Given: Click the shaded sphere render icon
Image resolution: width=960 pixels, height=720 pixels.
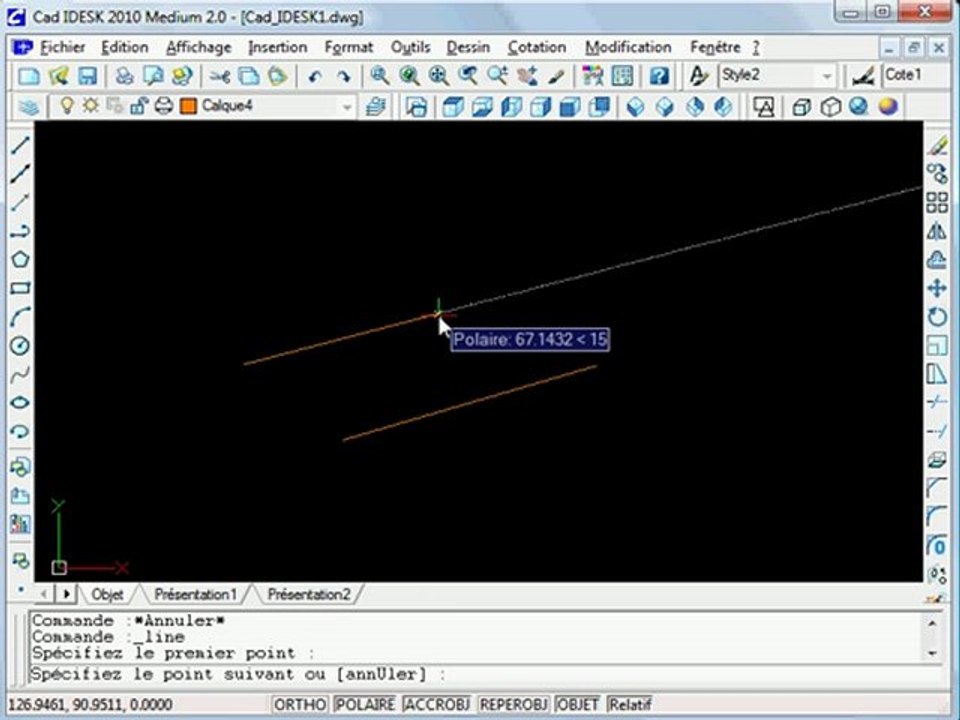Looking at the screenshot, I should click(x=888, y=107).
